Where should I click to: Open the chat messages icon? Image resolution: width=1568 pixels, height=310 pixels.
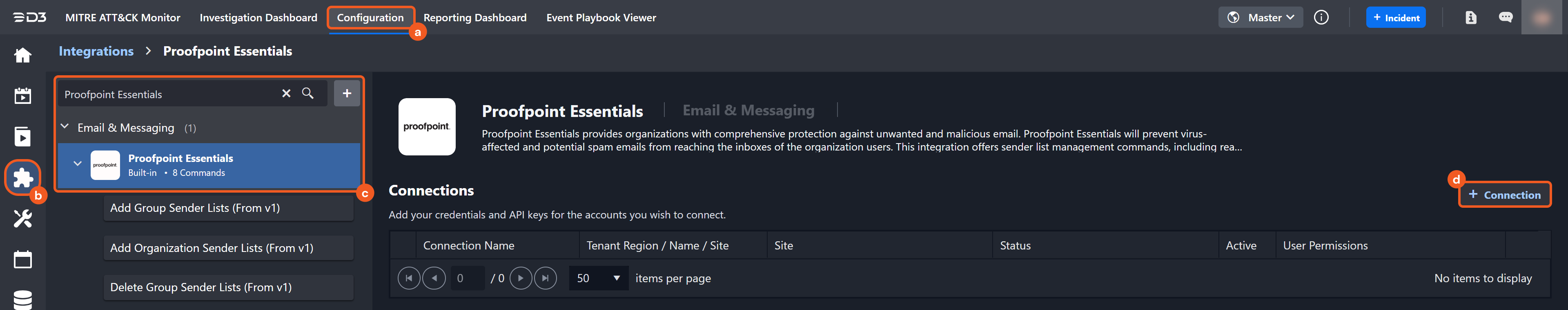click(1505, 18)
